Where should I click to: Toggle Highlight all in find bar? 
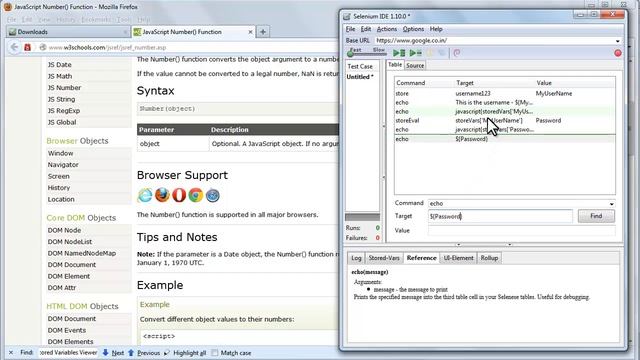185,353
